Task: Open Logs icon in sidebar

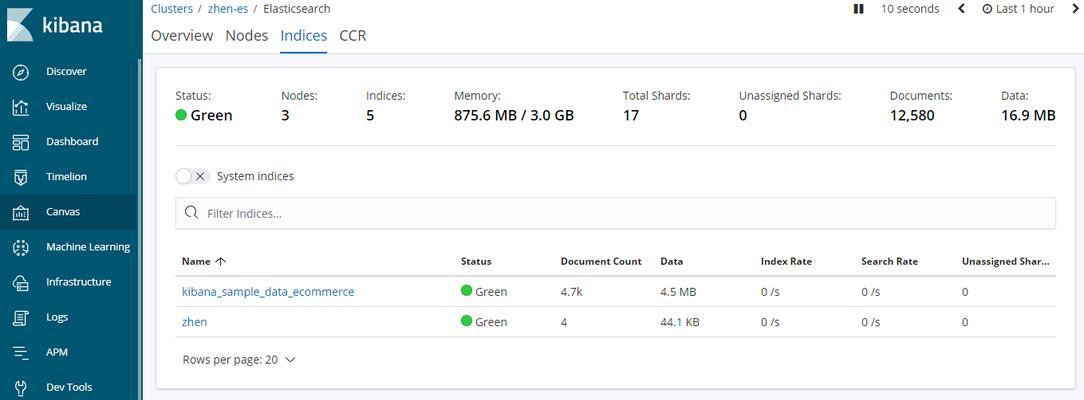Action: coord(21,318)
